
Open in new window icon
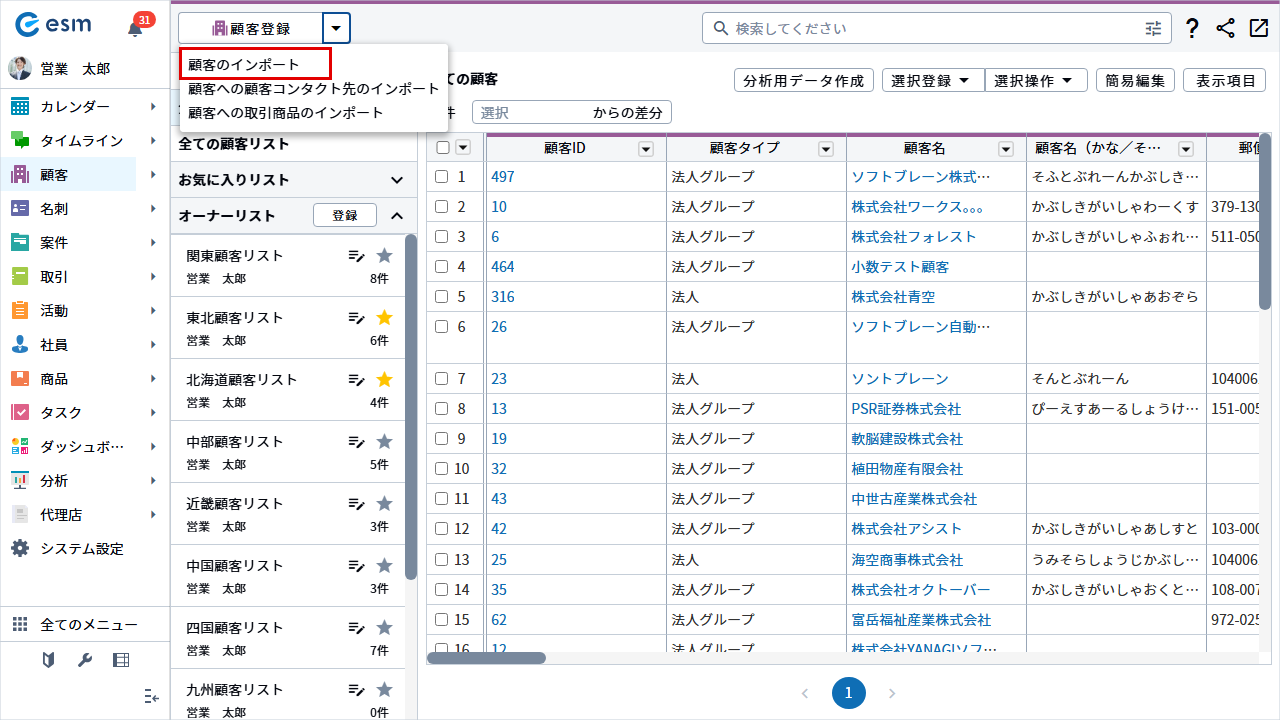[1258, 29]
